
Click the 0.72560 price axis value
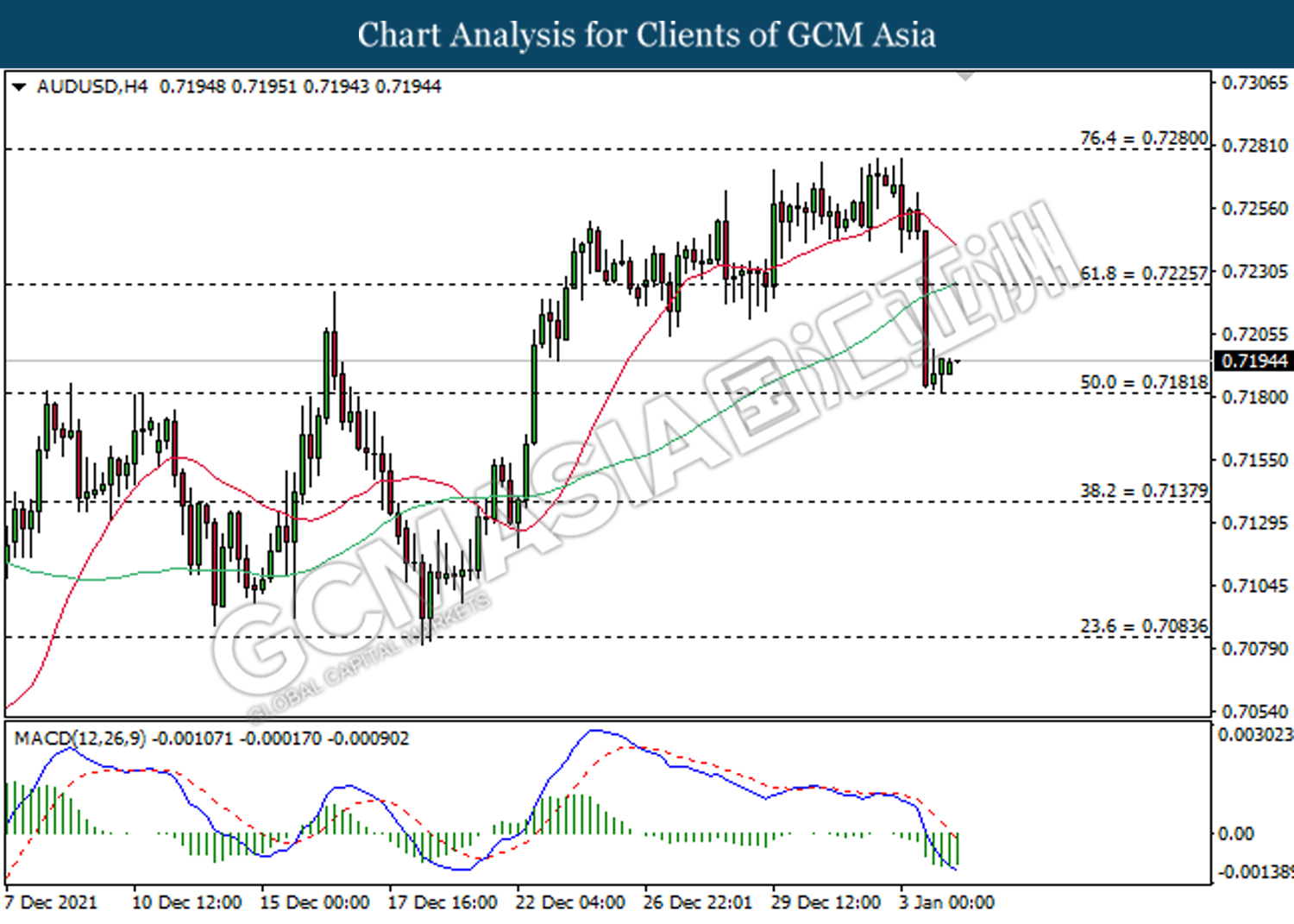[1255, 209]
